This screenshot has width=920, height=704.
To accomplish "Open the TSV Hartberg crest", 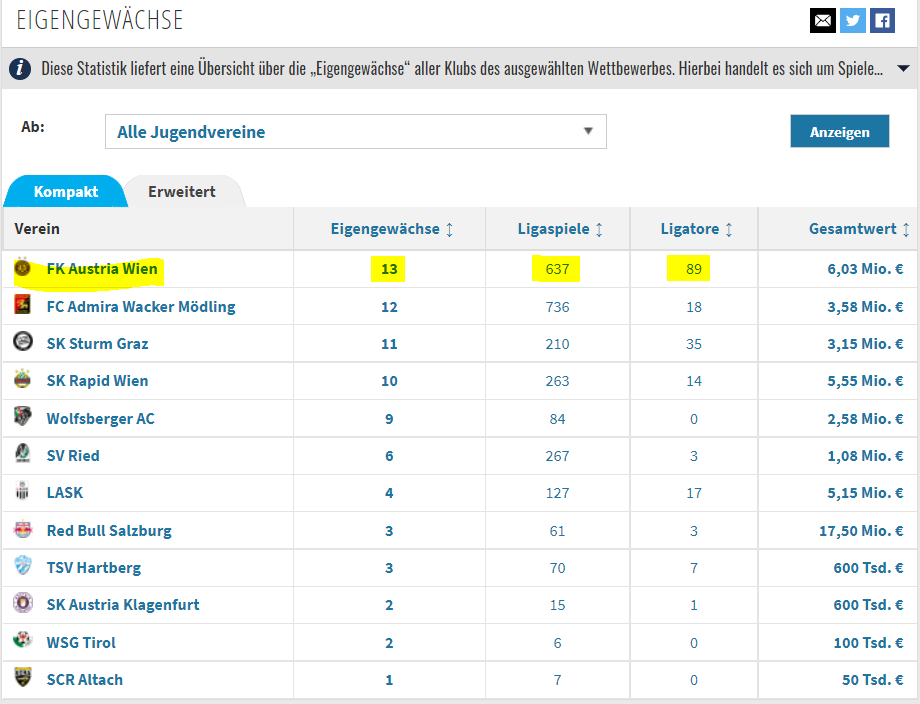I will click(x=22, y=566).
